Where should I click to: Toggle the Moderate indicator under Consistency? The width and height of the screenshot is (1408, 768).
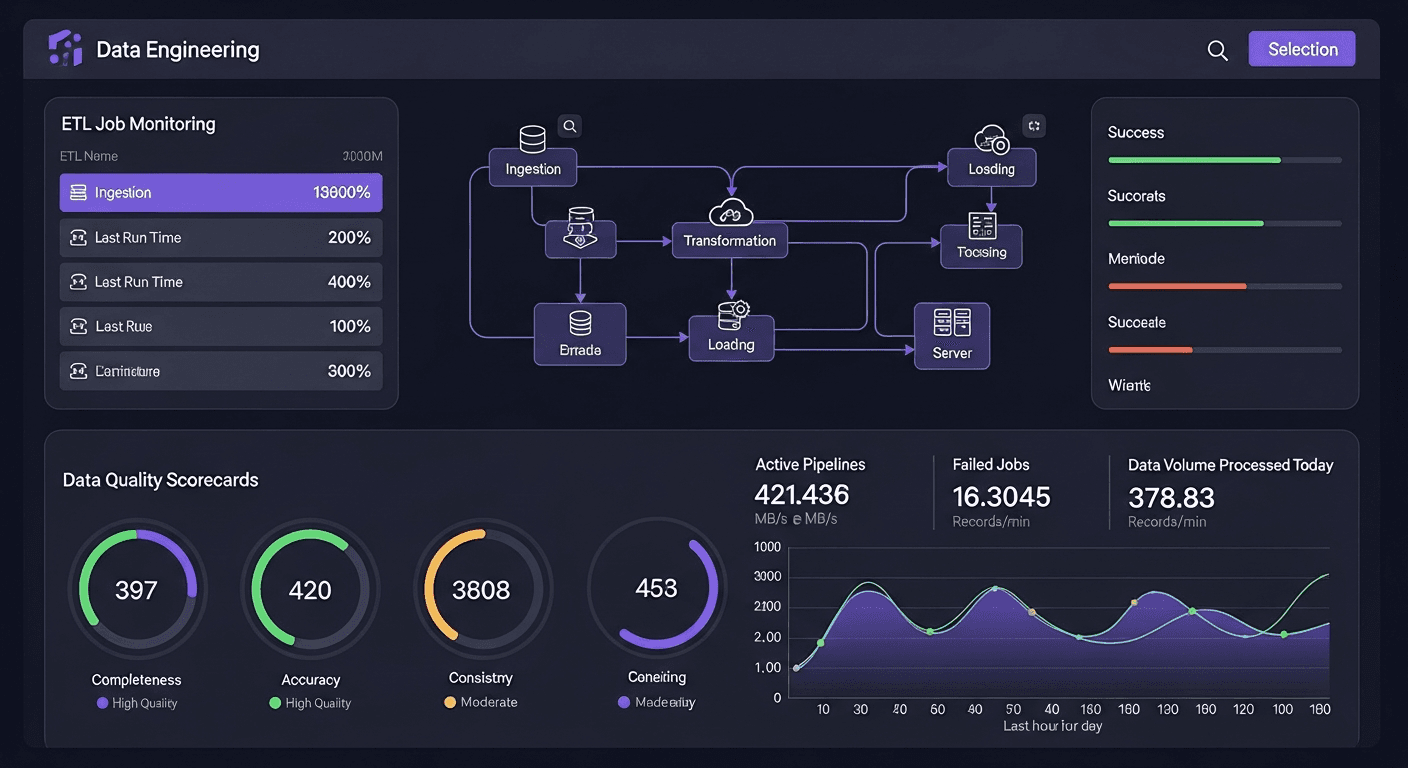(x=449, y=702)
